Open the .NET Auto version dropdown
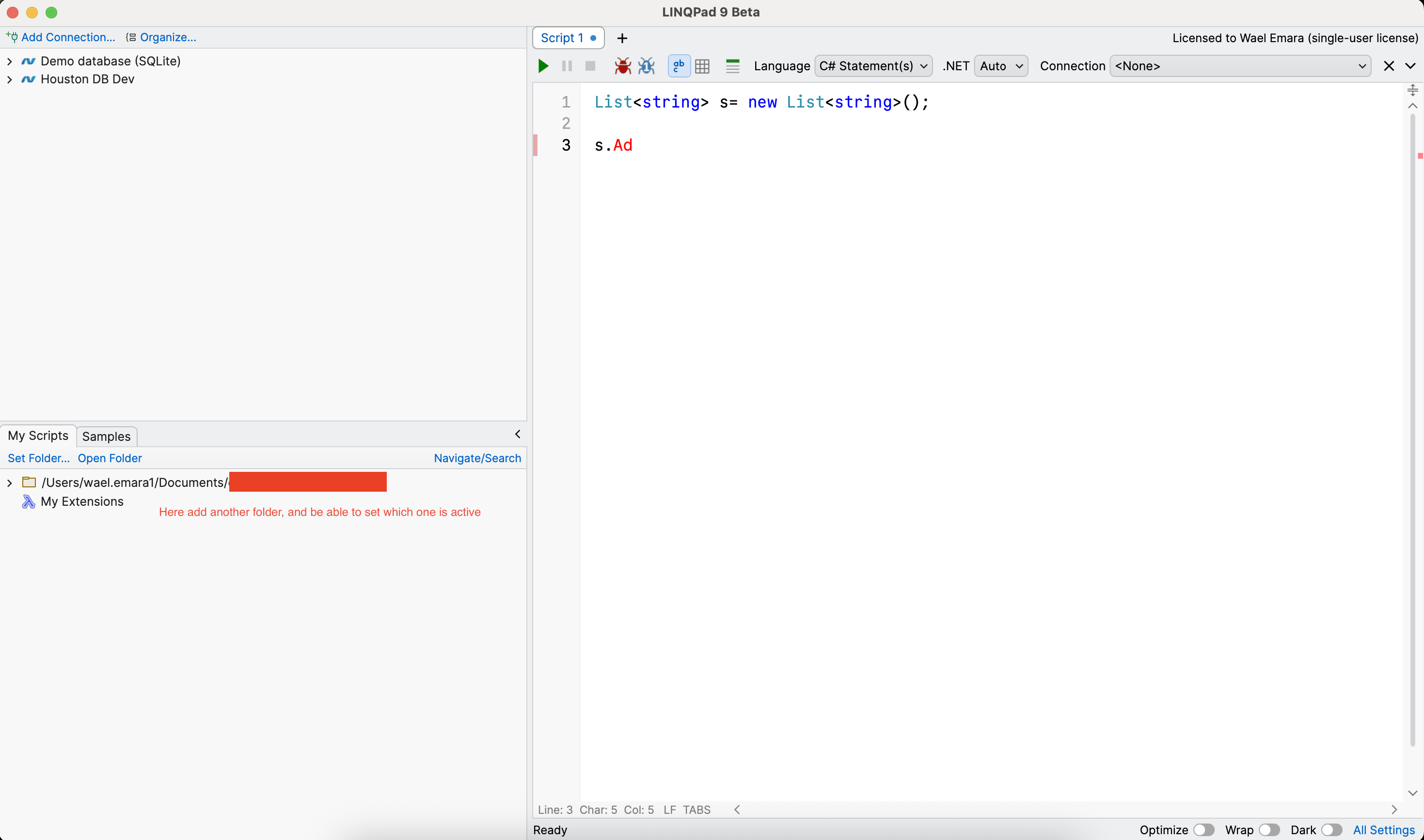 coord(1000,66)
